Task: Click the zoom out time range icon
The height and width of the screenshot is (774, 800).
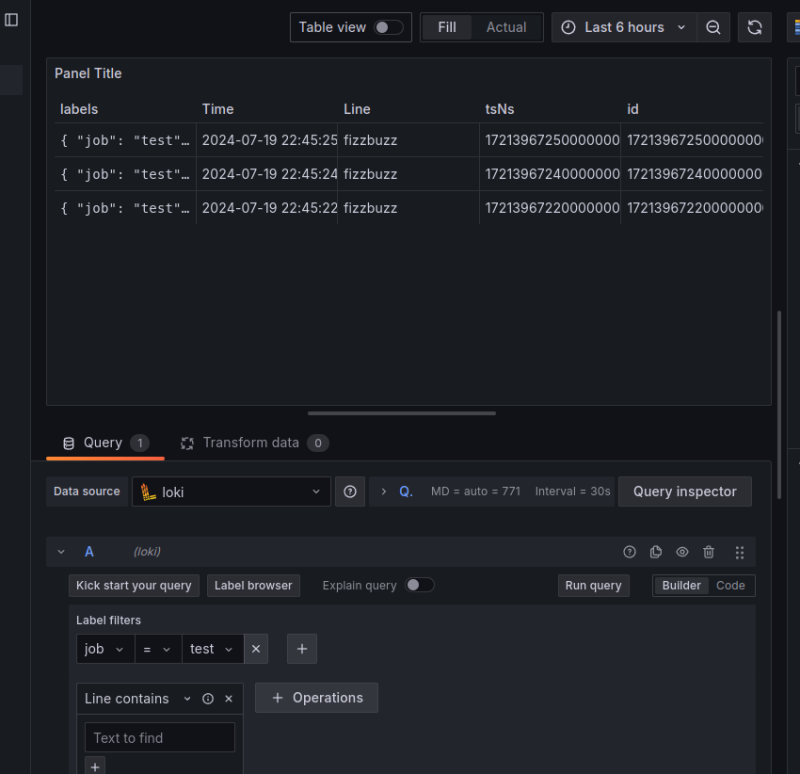Action: (x=713, y=28)
